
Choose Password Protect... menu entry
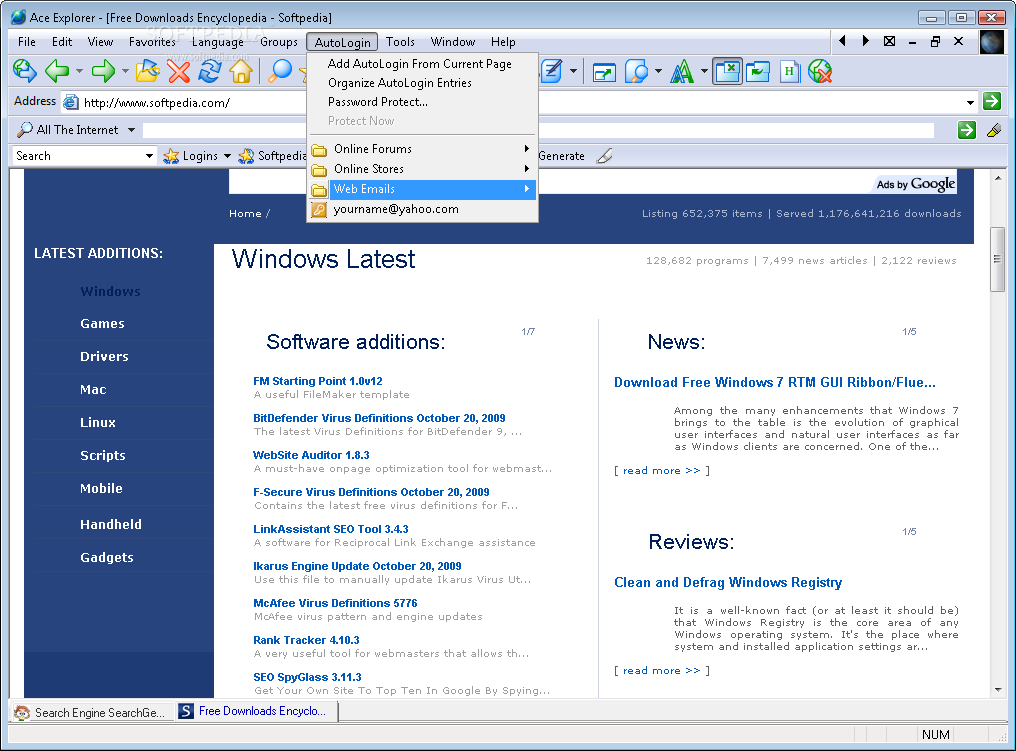378,102
